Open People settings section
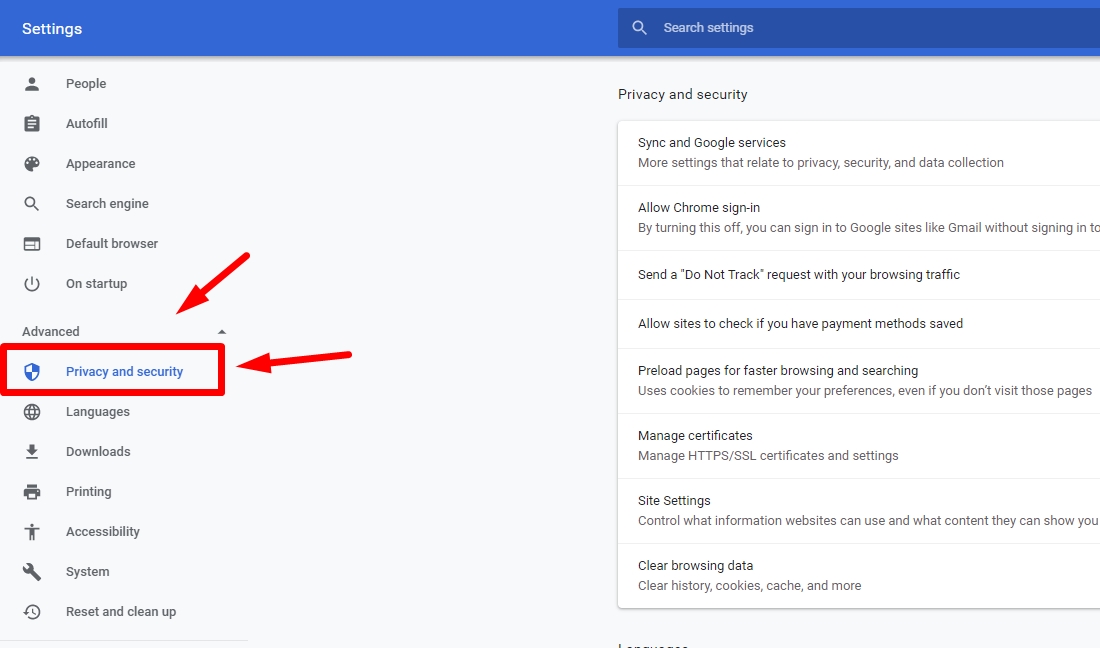 pos(86,83)
